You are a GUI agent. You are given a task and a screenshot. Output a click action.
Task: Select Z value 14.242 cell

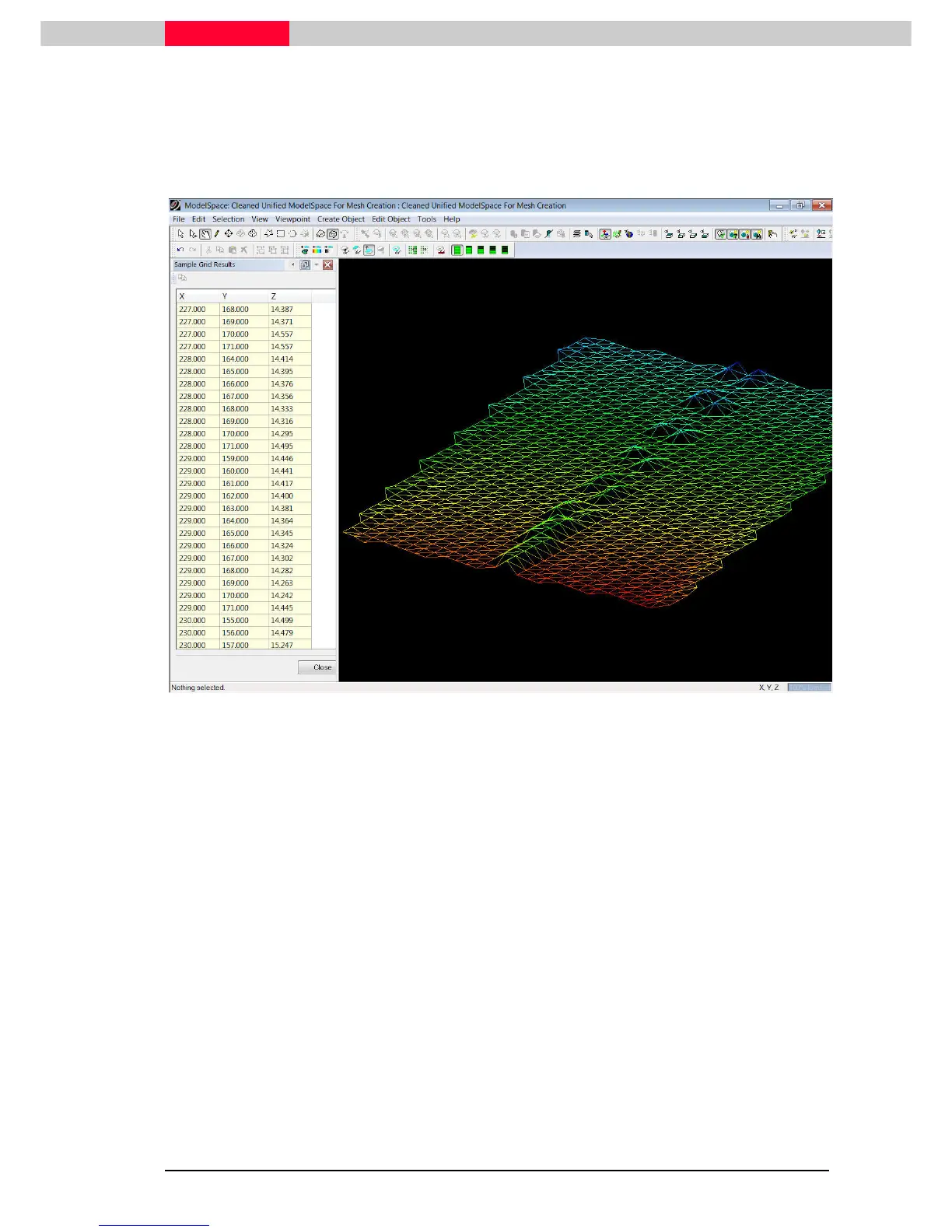(290, 596)
